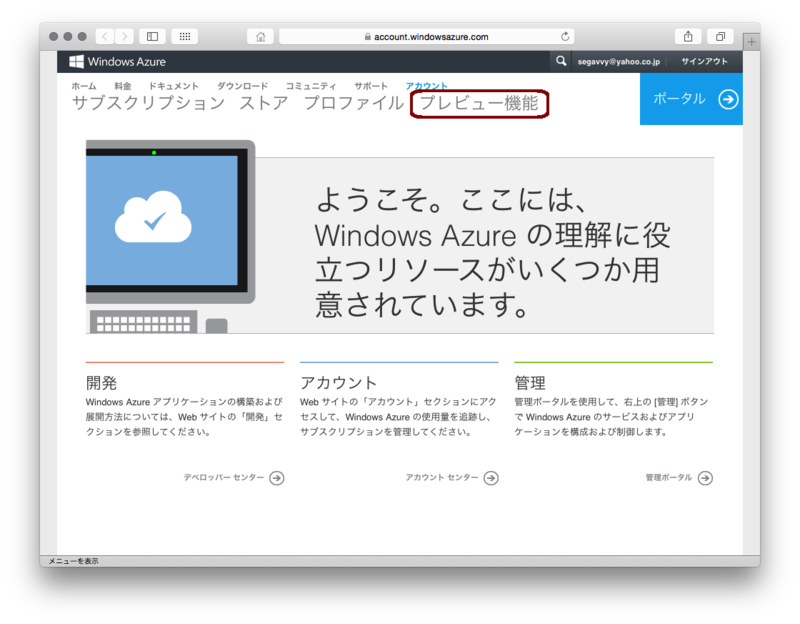Switch to ストア tab
The height and width of the screenshot is (624, 800).
click(264, 103)
